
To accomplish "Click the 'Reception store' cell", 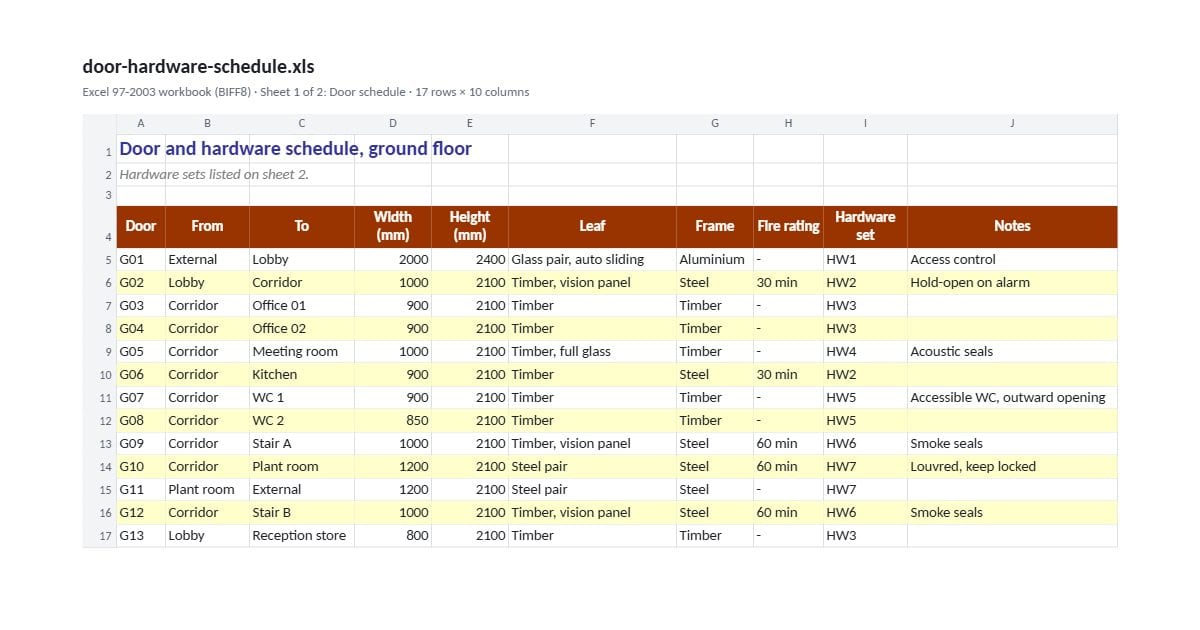I will pos(302,536).
